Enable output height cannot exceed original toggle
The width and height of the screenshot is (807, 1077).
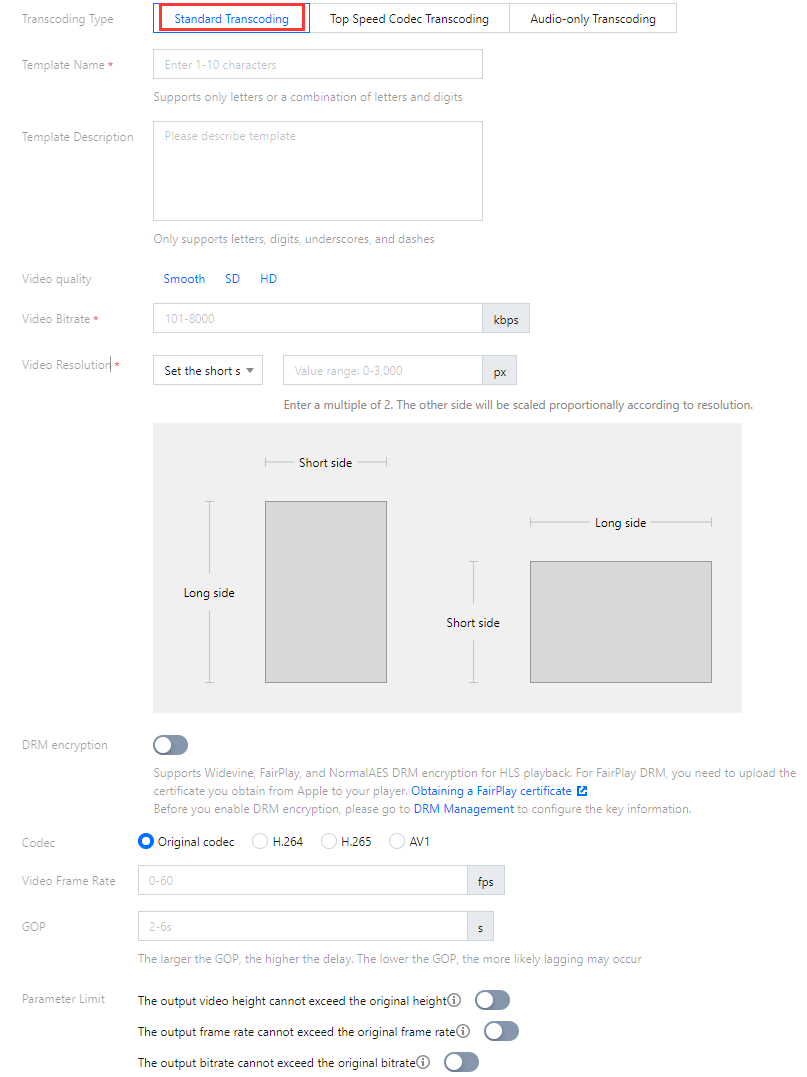492,1000
